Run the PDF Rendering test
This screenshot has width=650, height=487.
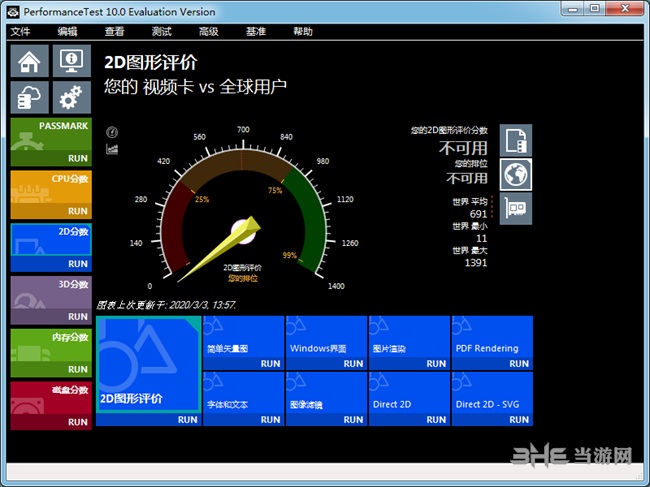492,363
